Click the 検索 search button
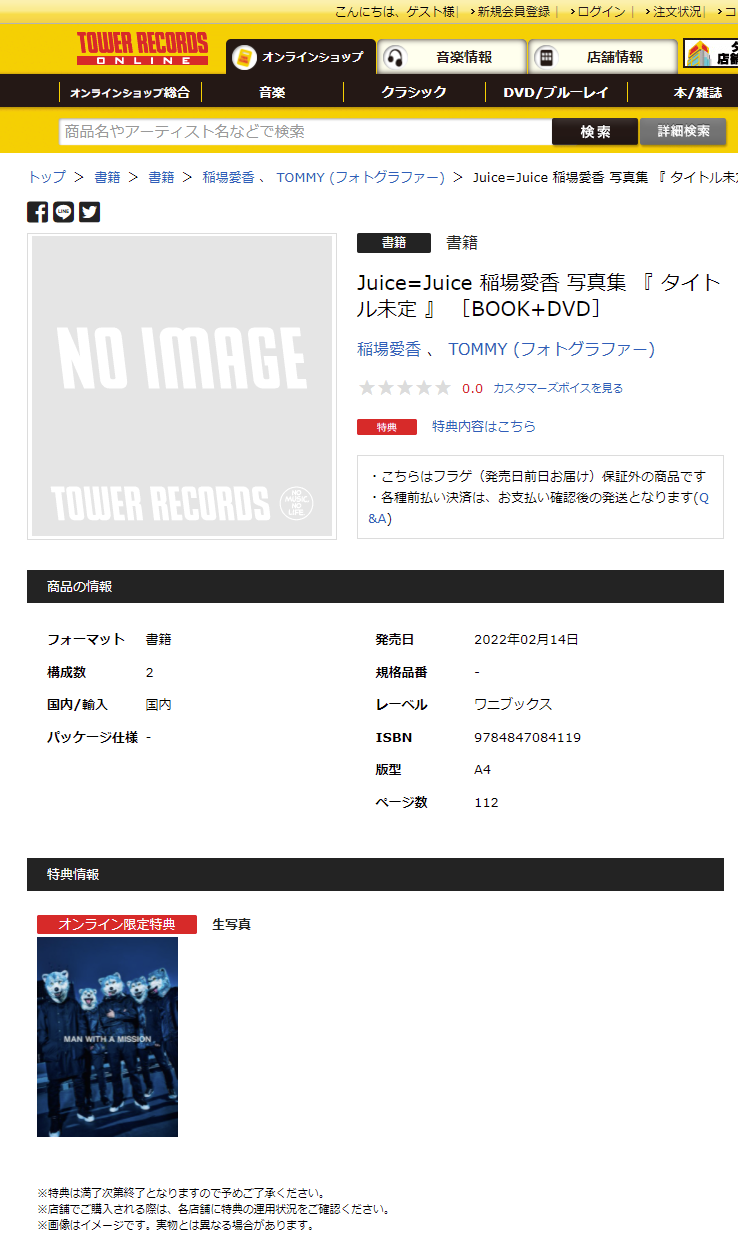 595,131
